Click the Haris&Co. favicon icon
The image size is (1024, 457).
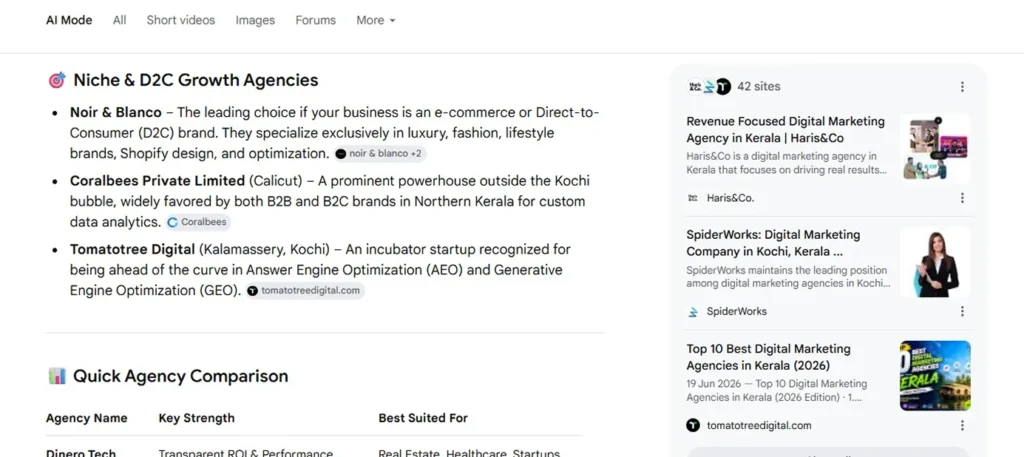pos(693,198)
